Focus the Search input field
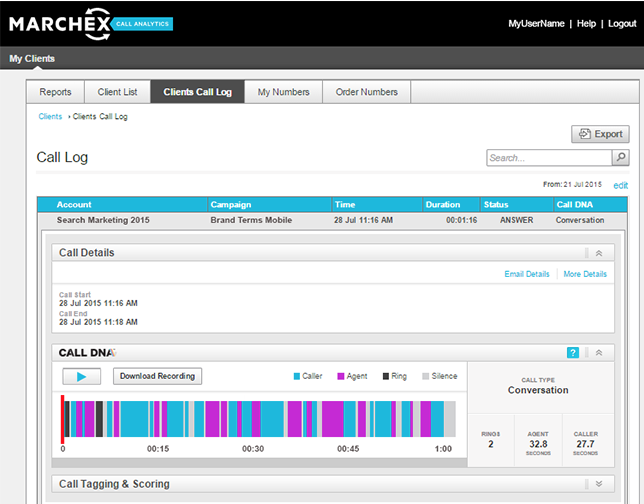The width and height of the screenshot is (644, 504). pyautogui.click(x=549, y=158)
